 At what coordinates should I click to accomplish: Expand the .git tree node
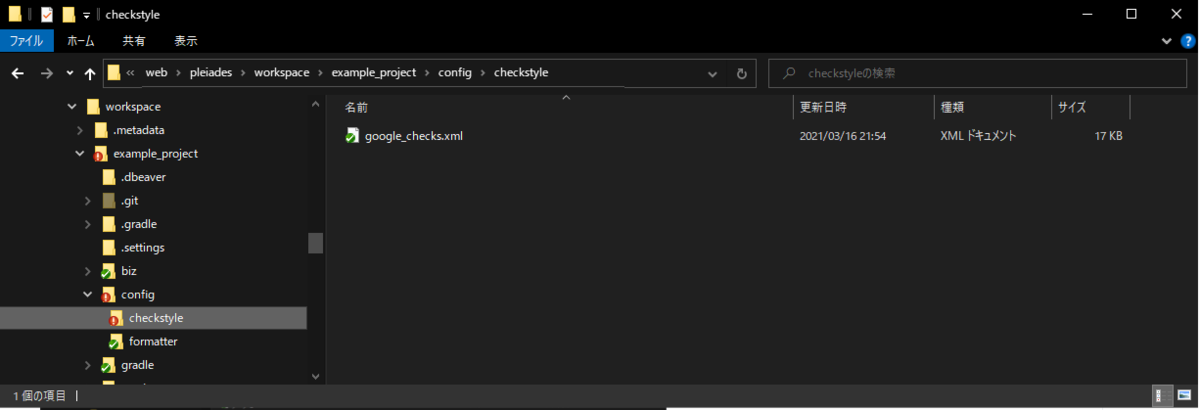tap(88, 200)
